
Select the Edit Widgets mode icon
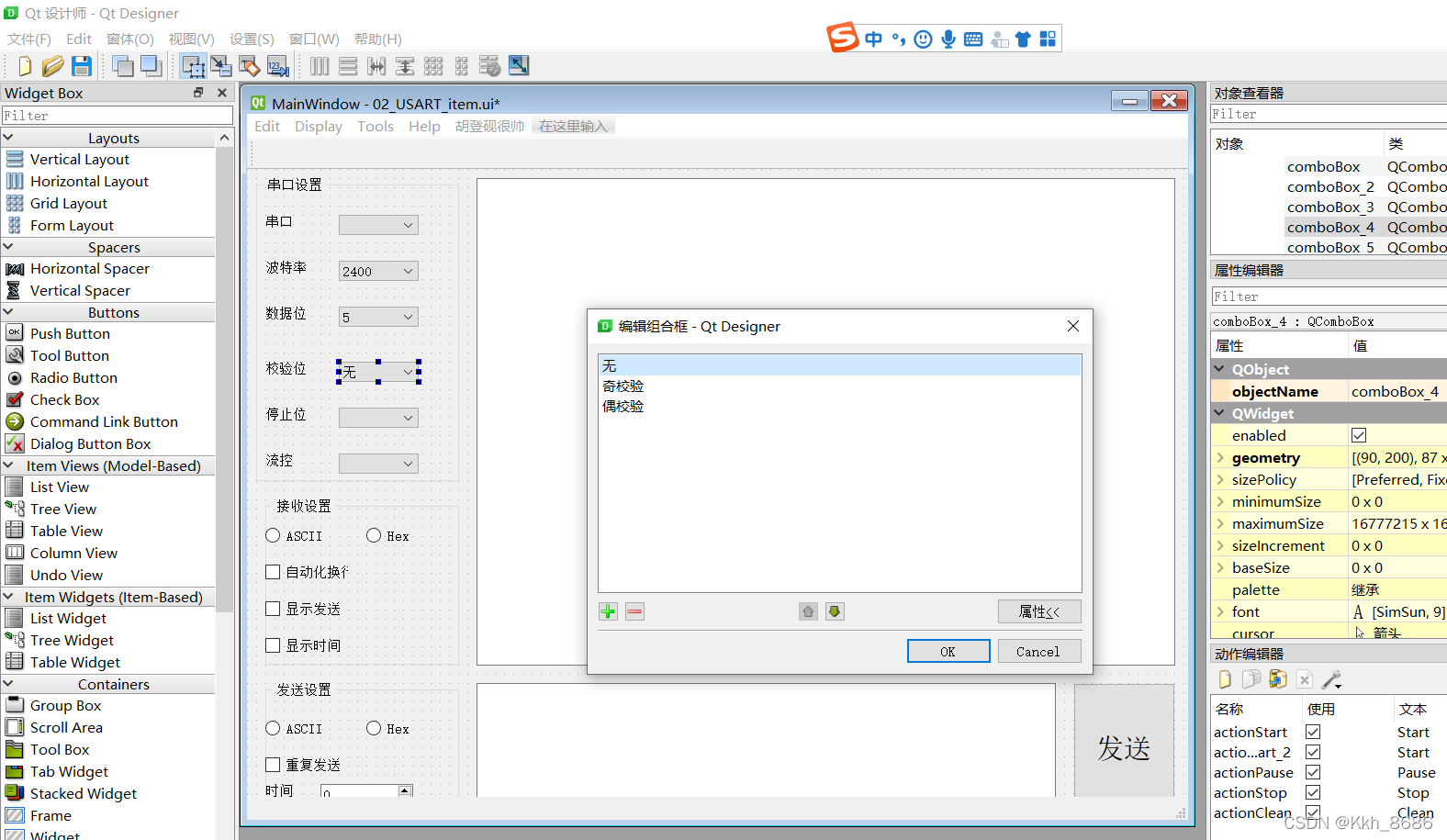pos(193,66)
